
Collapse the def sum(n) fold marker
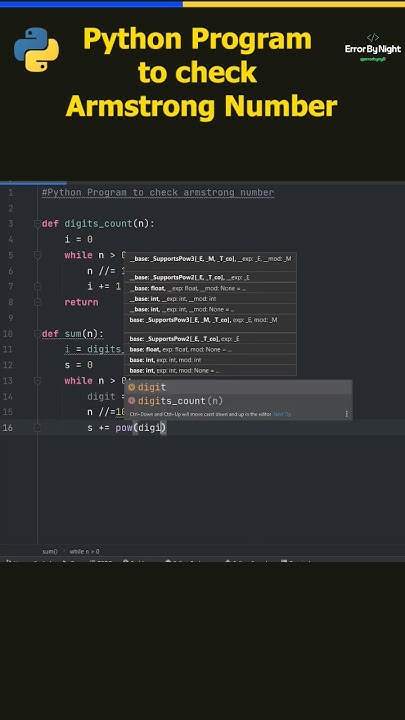click(37, 333)
